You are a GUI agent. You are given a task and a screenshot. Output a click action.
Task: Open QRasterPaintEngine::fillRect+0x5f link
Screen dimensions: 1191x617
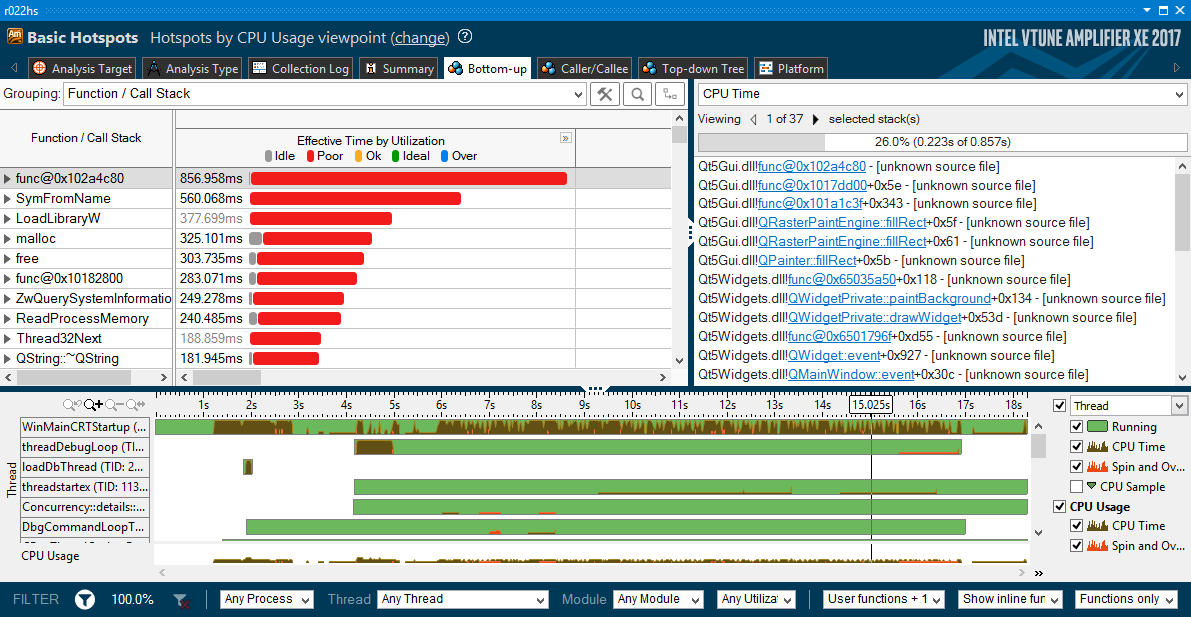pos(842,223)
